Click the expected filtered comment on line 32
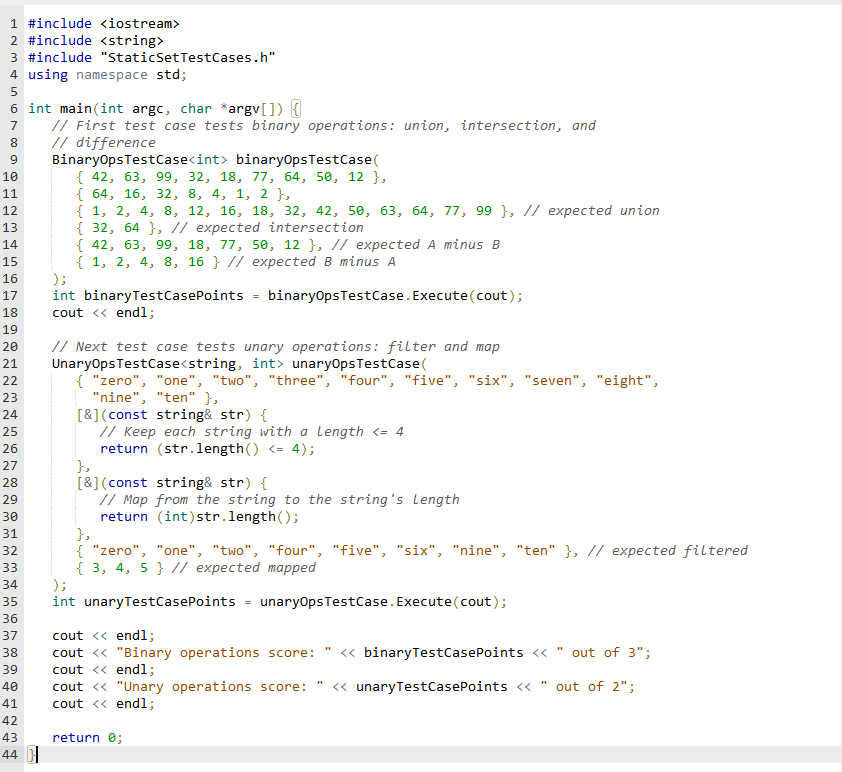Viewport: 842px width, 772px height. 673,550
